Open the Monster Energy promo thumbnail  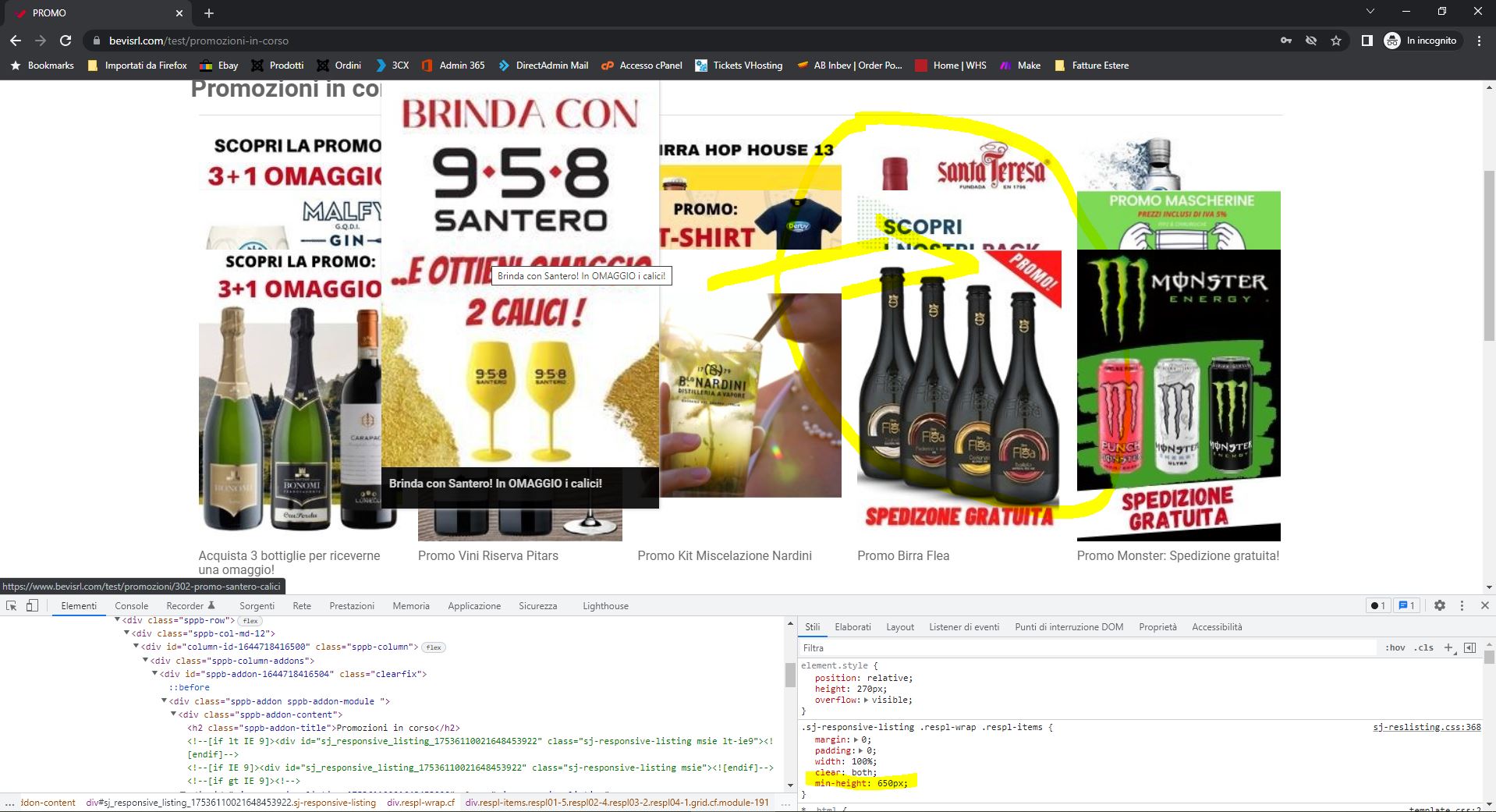tap(1179, 395)
